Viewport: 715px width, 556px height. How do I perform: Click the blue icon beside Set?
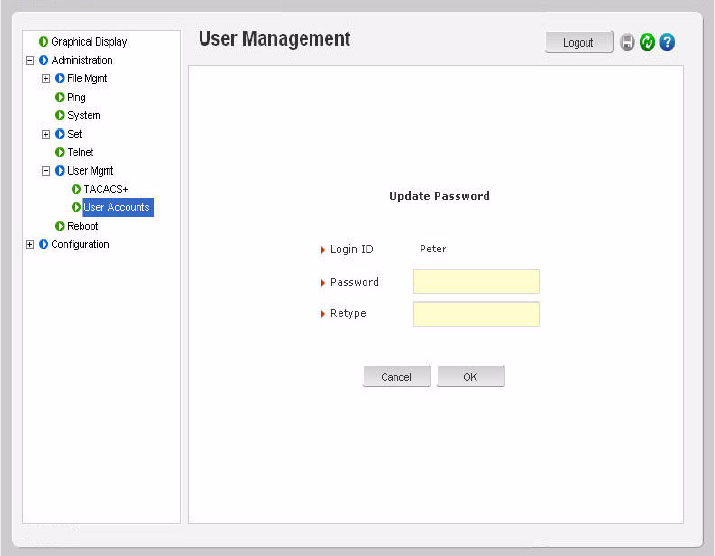pos(60,134)
